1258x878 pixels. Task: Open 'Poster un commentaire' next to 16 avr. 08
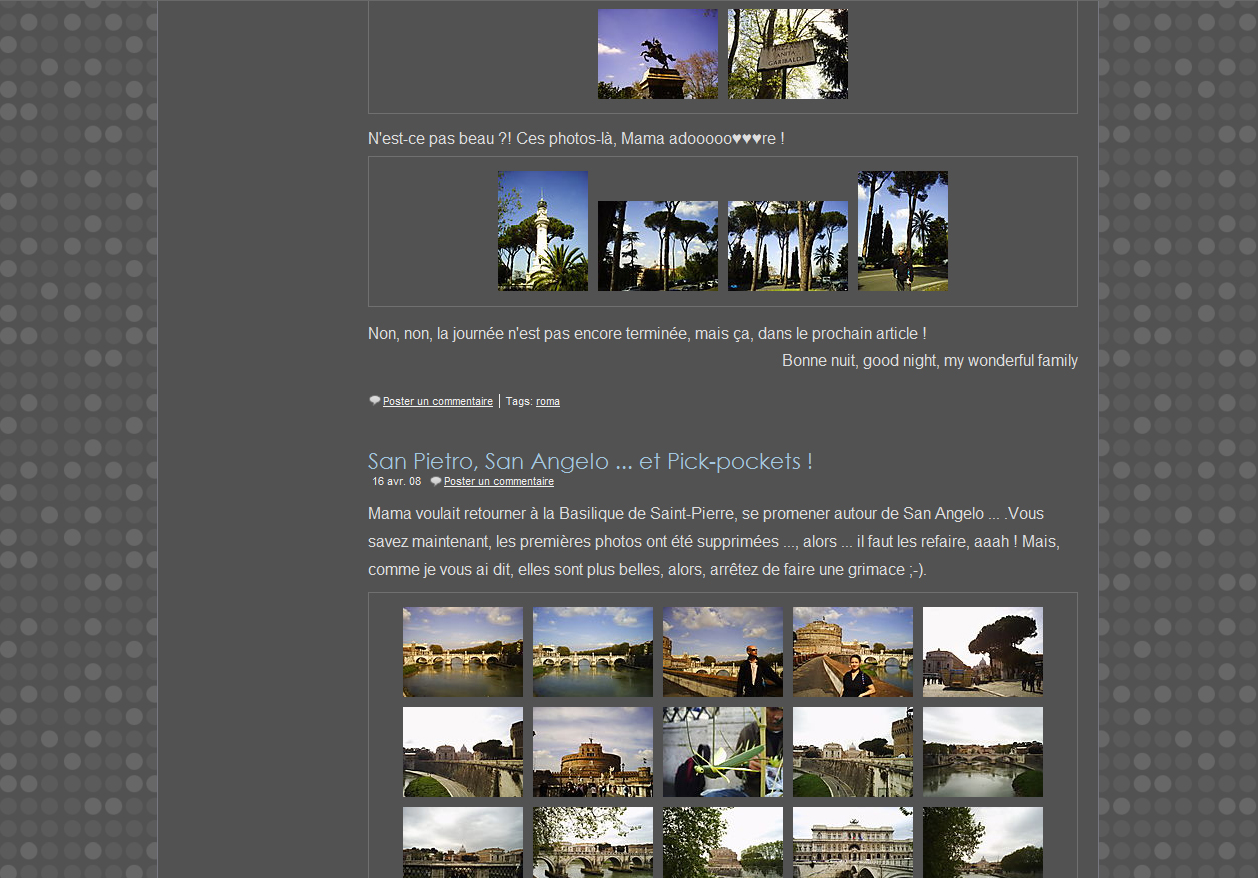498,481
